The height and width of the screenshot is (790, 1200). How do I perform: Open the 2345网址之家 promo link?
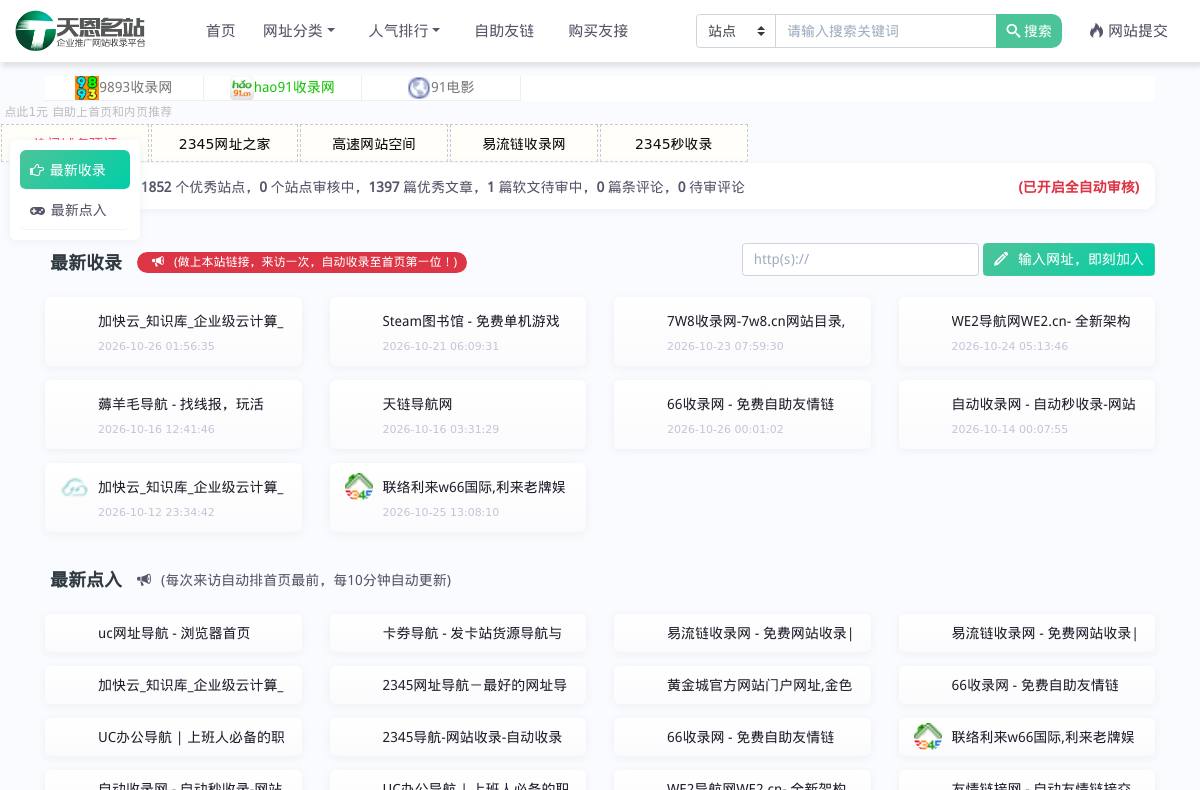[224, 143]
